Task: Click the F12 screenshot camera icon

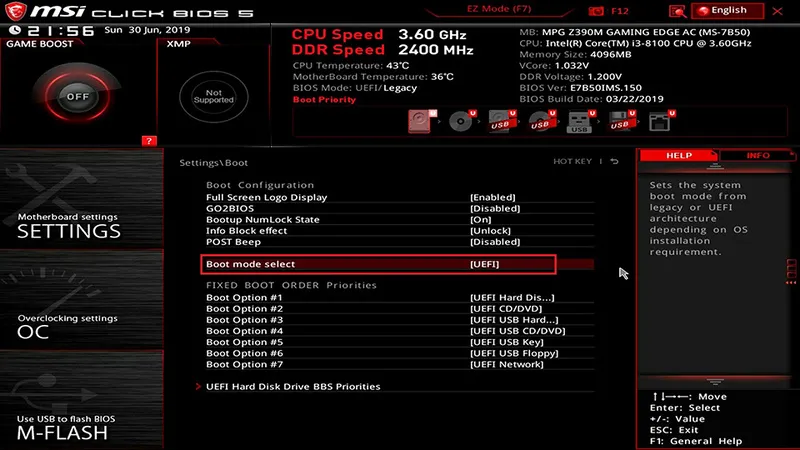Action: [598, 10]
